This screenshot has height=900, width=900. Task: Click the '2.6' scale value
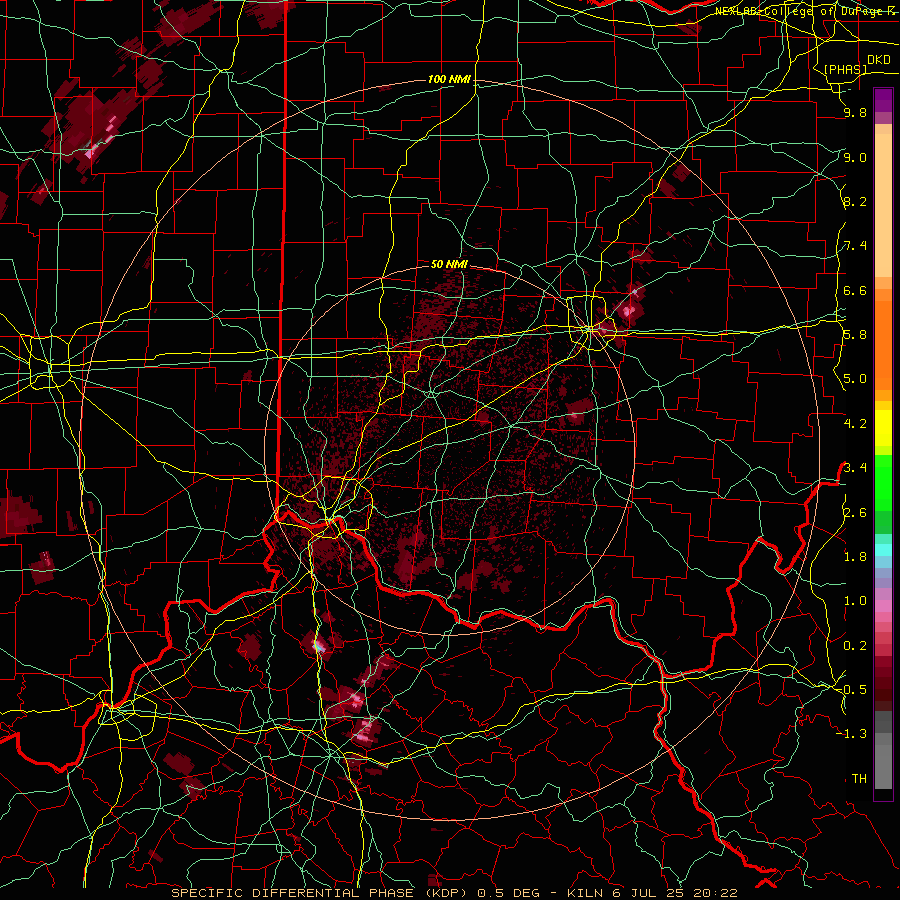point(855,513)
